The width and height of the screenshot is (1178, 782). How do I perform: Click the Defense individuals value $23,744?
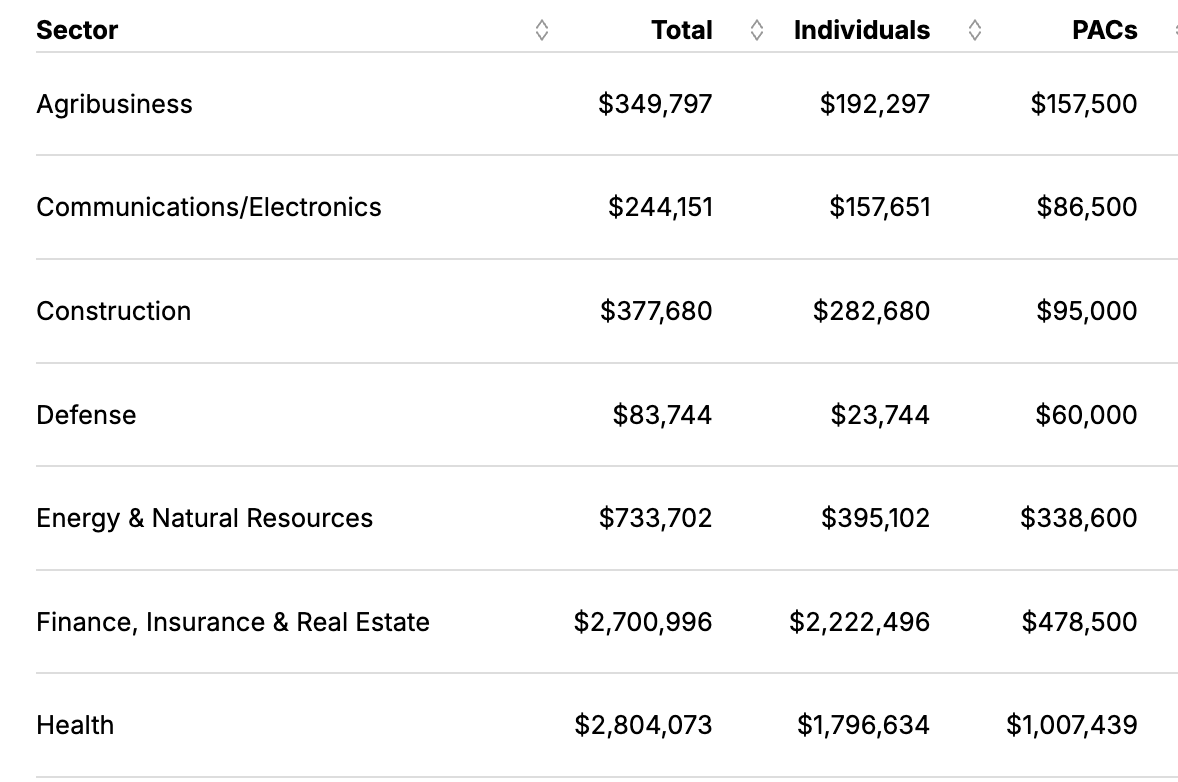click(x=879, y=415)
